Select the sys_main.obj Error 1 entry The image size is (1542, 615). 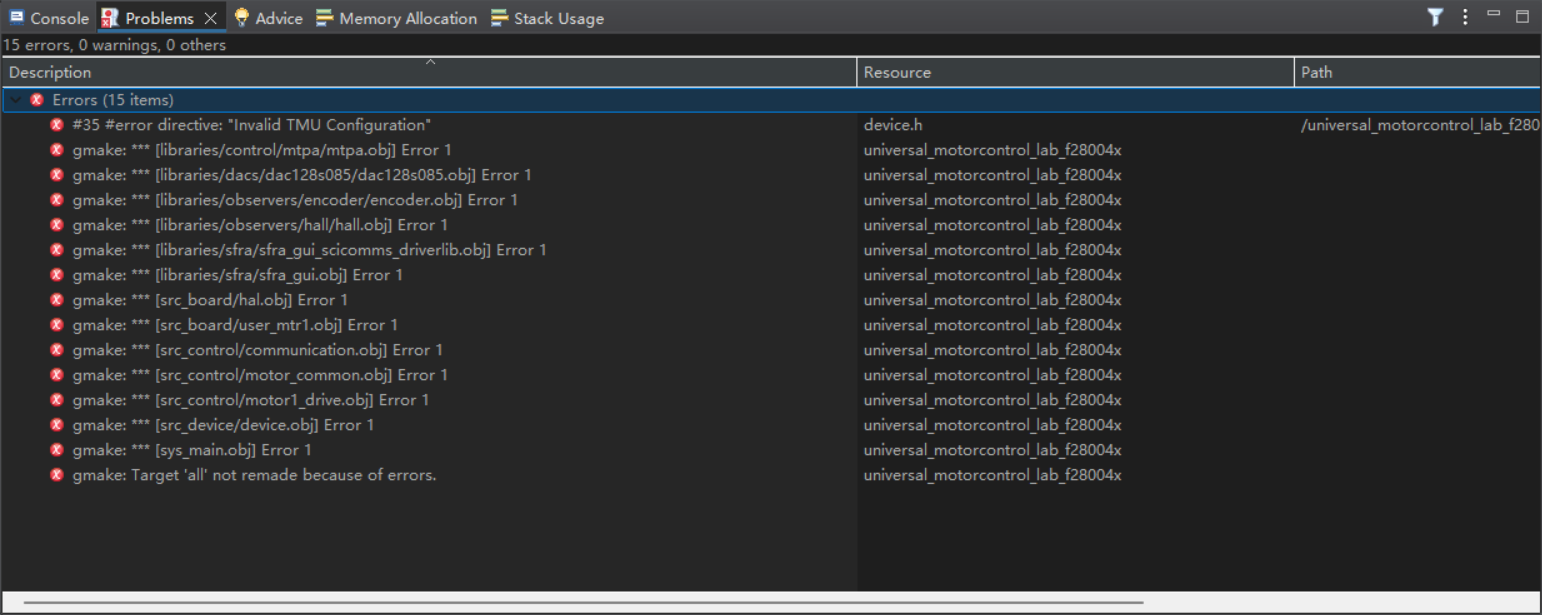pos(191,450)
